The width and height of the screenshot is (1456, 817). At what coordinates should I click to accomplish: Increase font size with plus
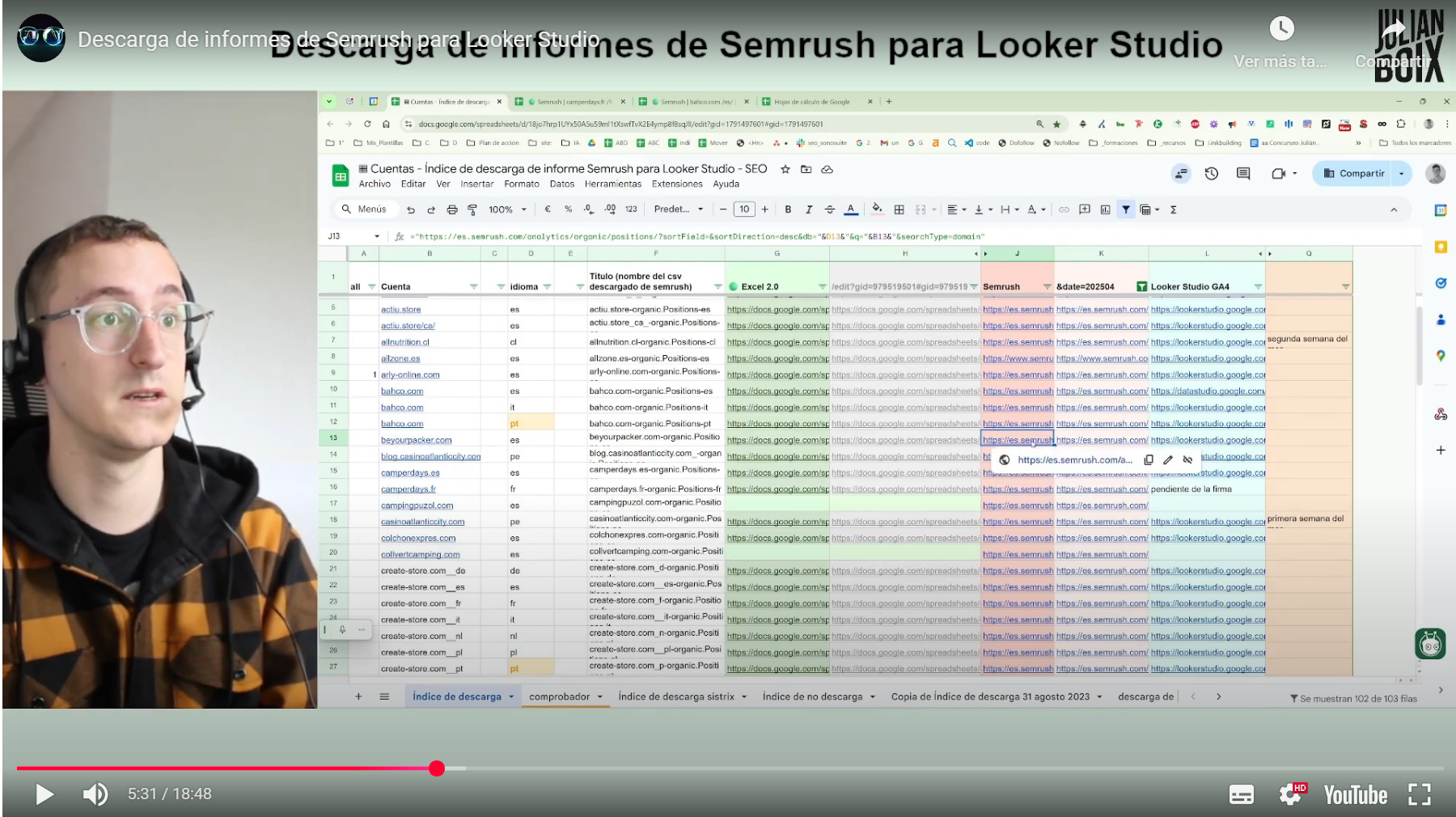(x=765, y=210)
